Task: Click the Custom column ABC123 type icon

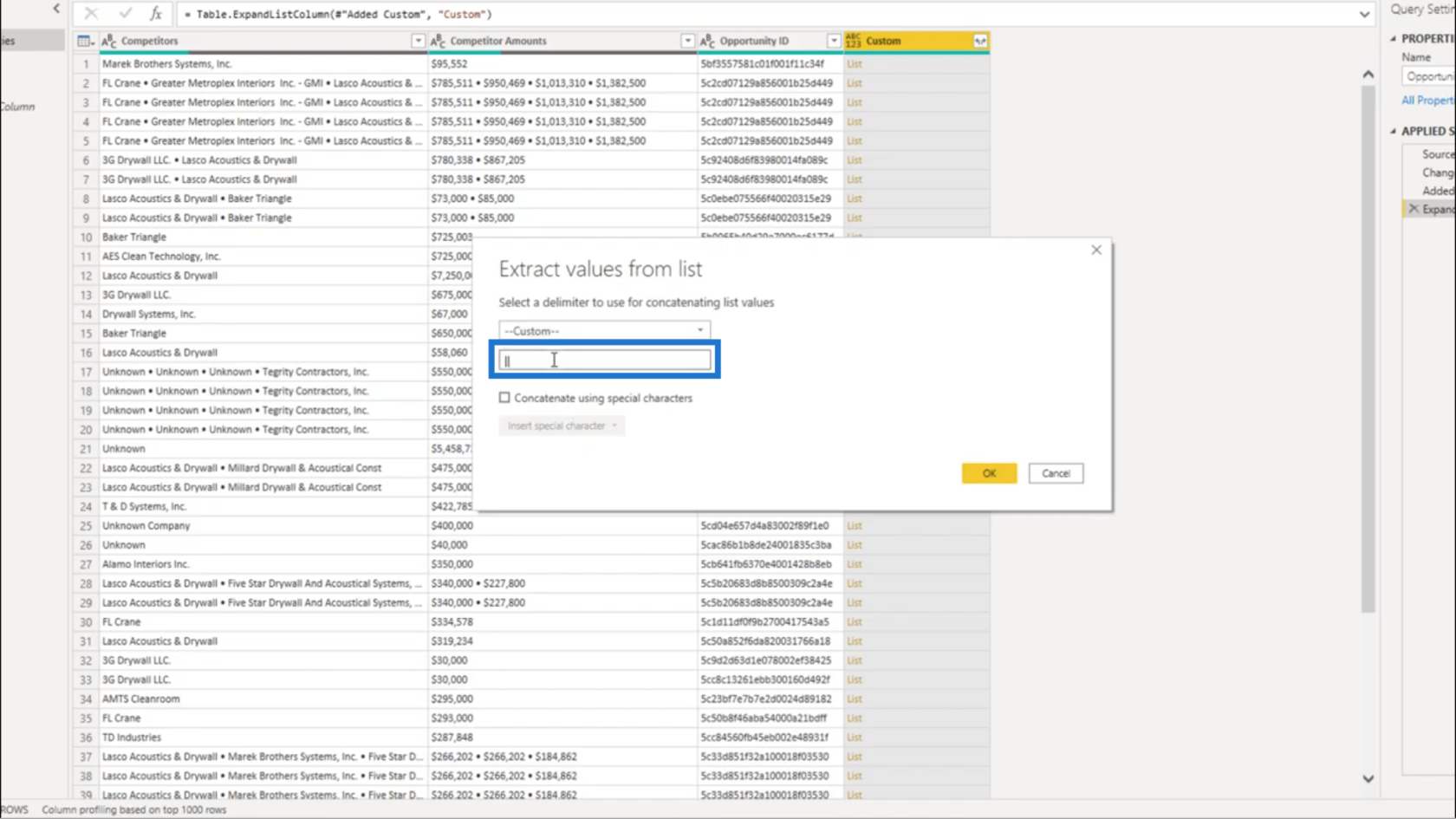Action: [x=854, y=41]
